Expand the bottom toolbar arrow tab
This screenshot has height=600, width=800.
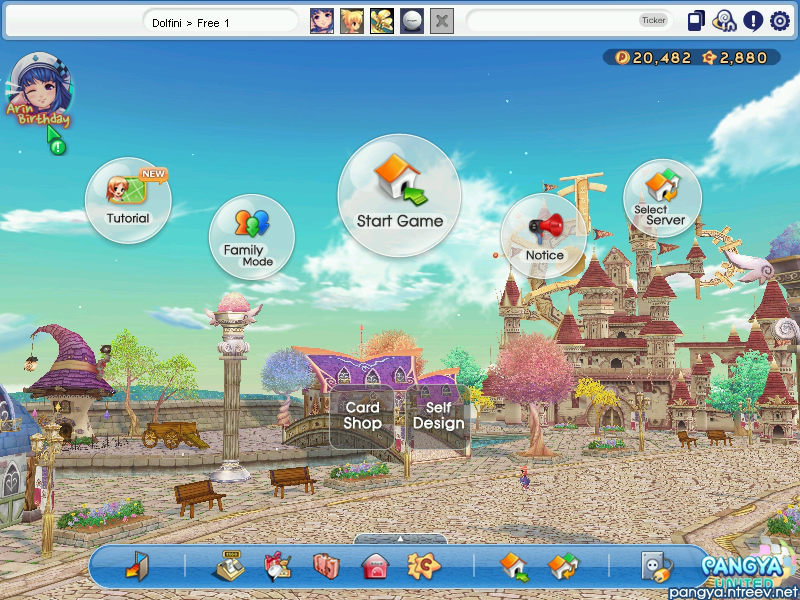click(x=401, y=539)
